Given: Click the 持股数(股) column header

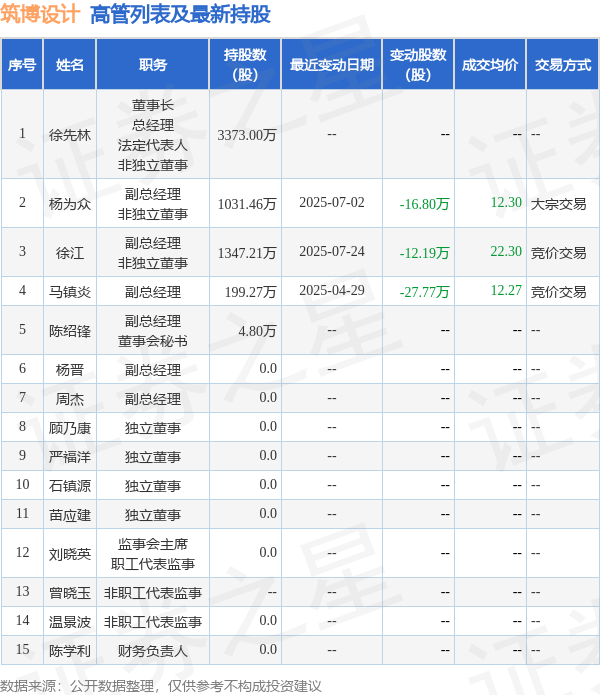Looking at the screenshot, I should coord(245,65).
